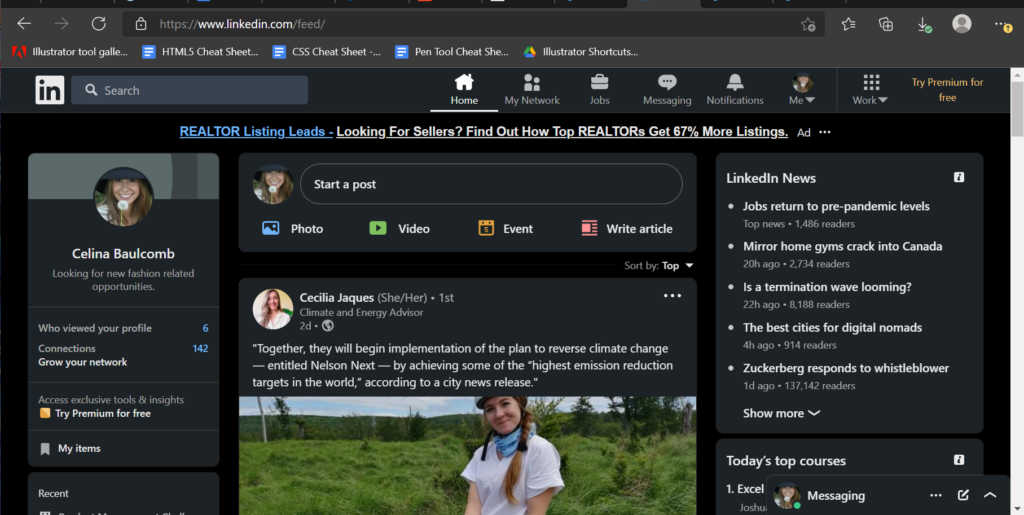Open Zuckerberg responds to whistleblower story
1024x515 pixels.
(x=846, y=368)
